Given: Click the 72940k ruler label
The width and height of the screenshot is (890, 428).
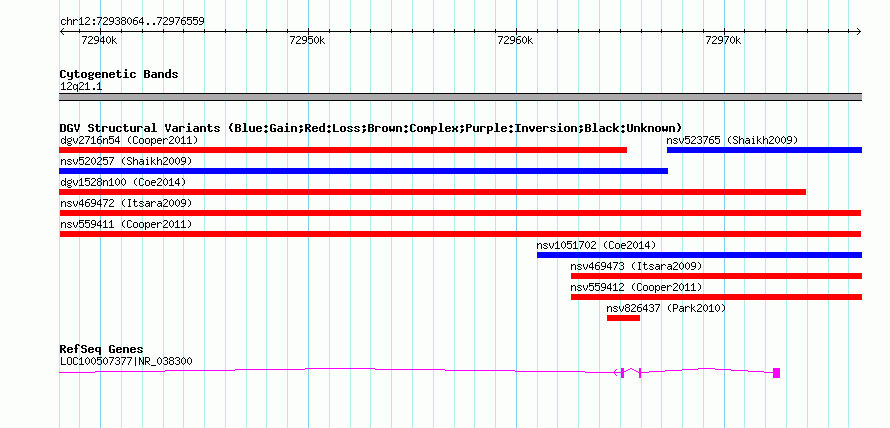Looking at the screenshot, I should click(99, 40).
